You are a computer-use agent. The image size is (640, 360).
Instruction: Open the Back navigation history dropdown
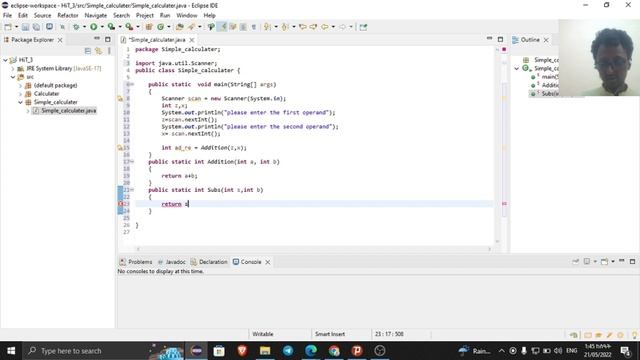point(333,27)
